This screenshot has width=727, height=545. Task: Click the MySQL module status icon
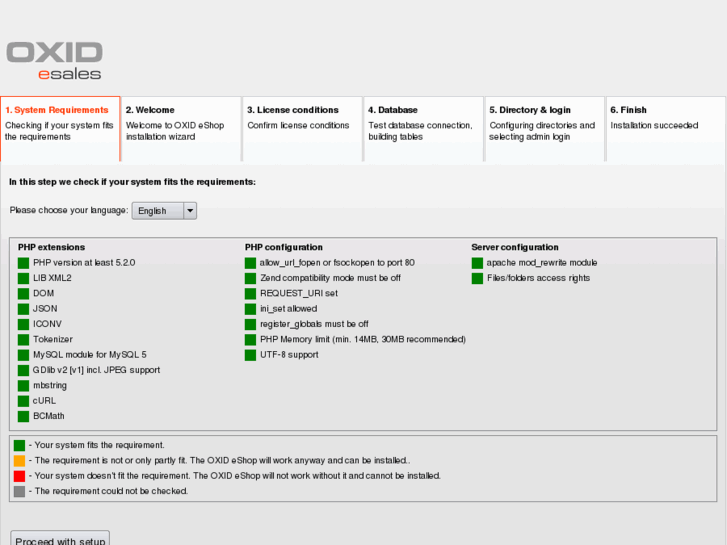tap(24, 355)
